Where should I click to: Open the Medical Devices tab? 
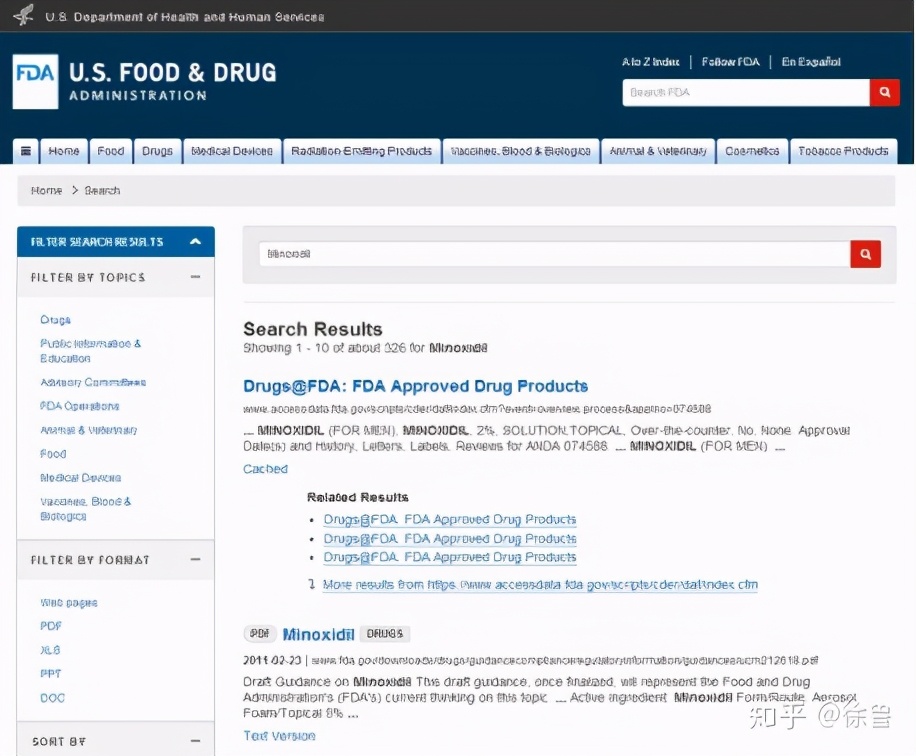tap(232, 151)
